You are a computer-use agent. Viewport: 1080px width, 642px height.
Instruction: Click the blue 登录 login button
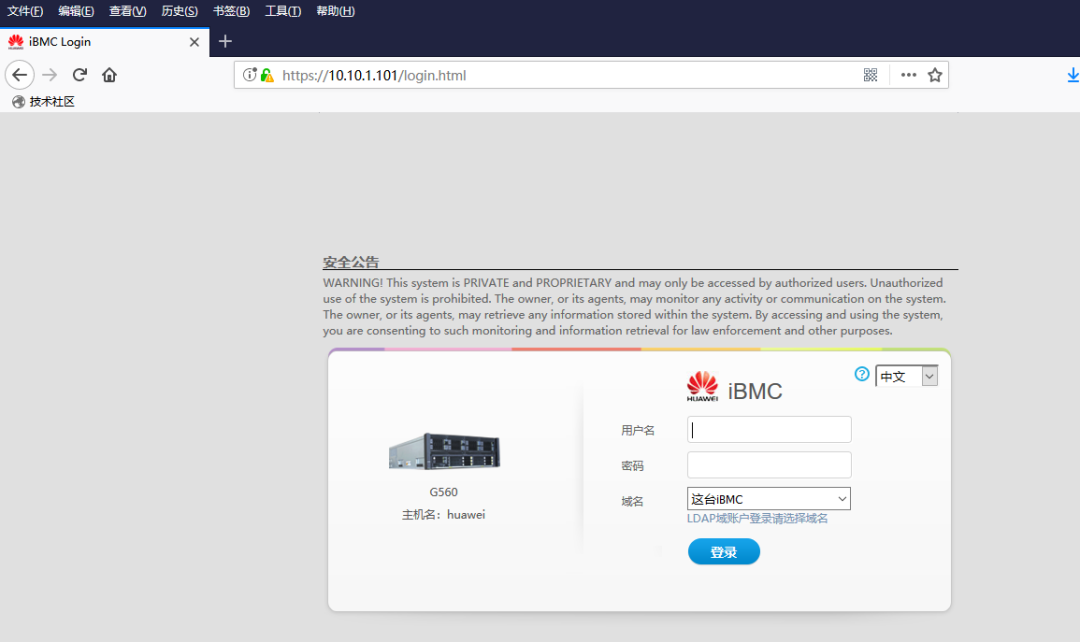(724, 552)
